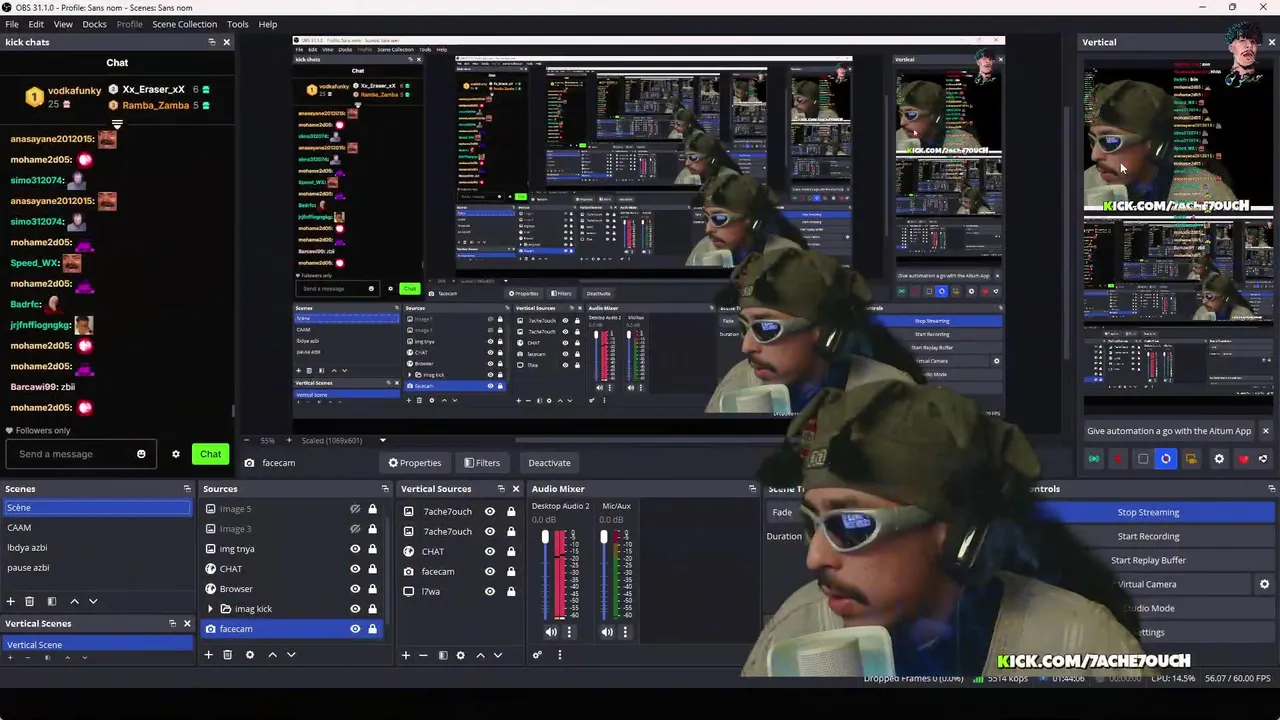Hide l7wa in Vertical Sources

click(x=490, y=591)
